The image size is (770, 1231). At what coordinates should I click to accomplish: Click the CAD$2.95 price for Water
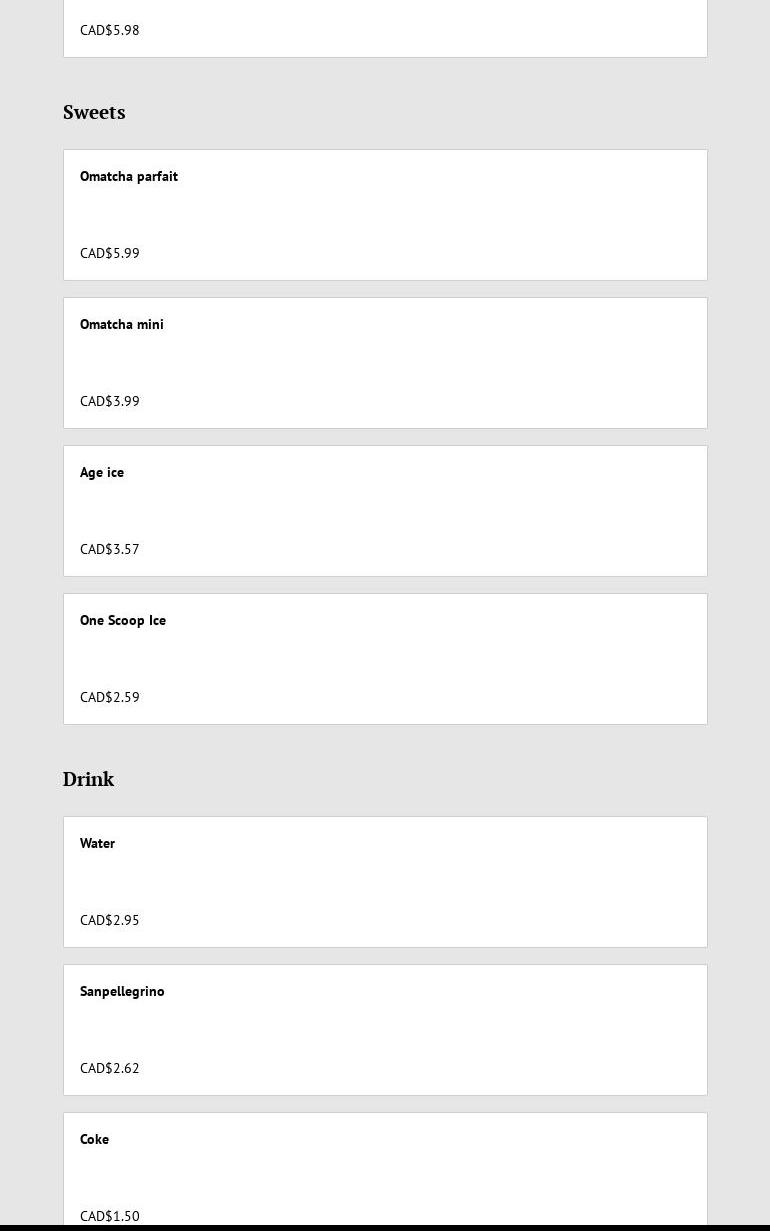(x=110, y=921)
